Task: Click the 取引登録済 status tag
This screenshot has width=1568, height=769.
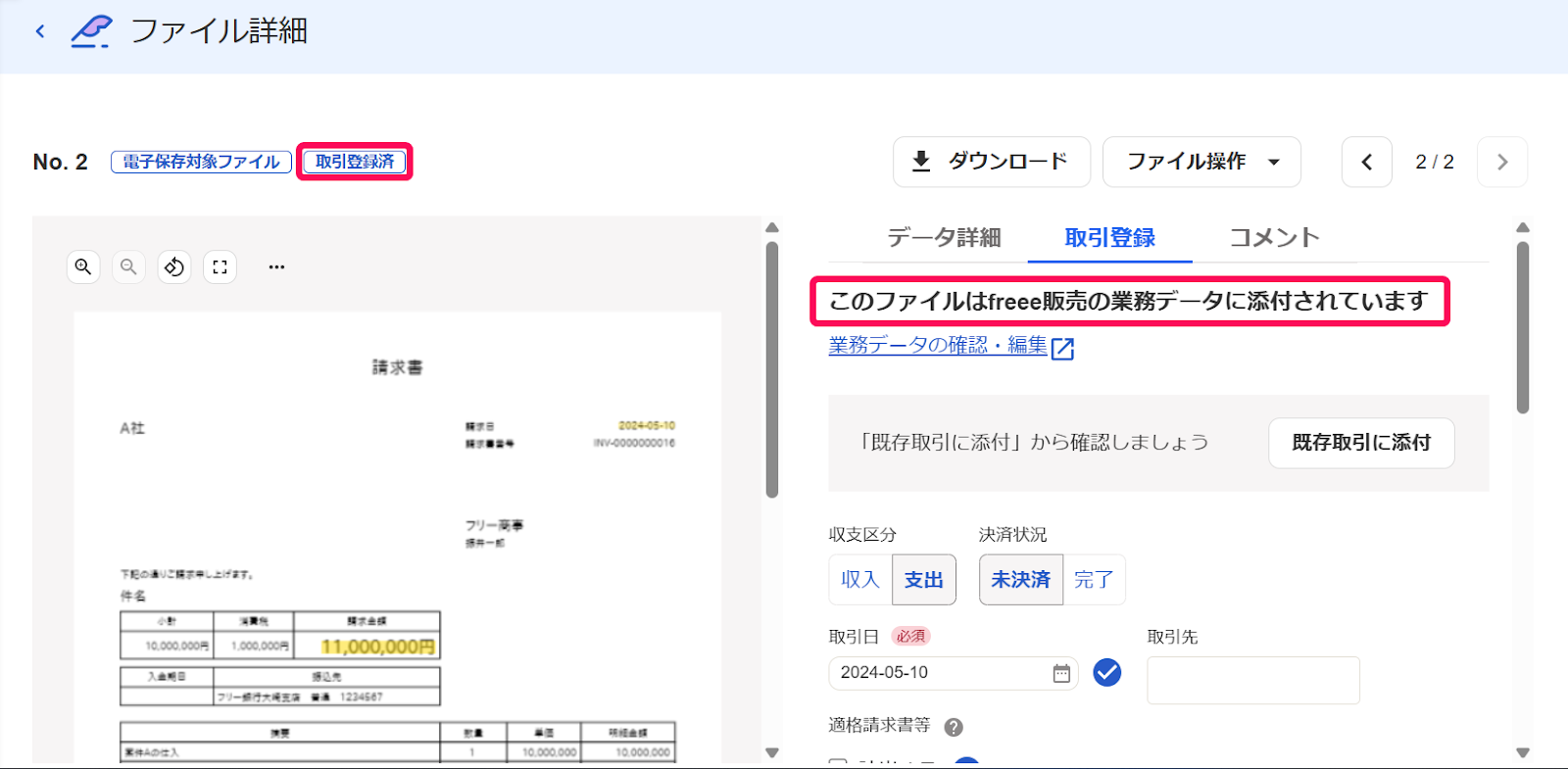Action: (355, 162)
